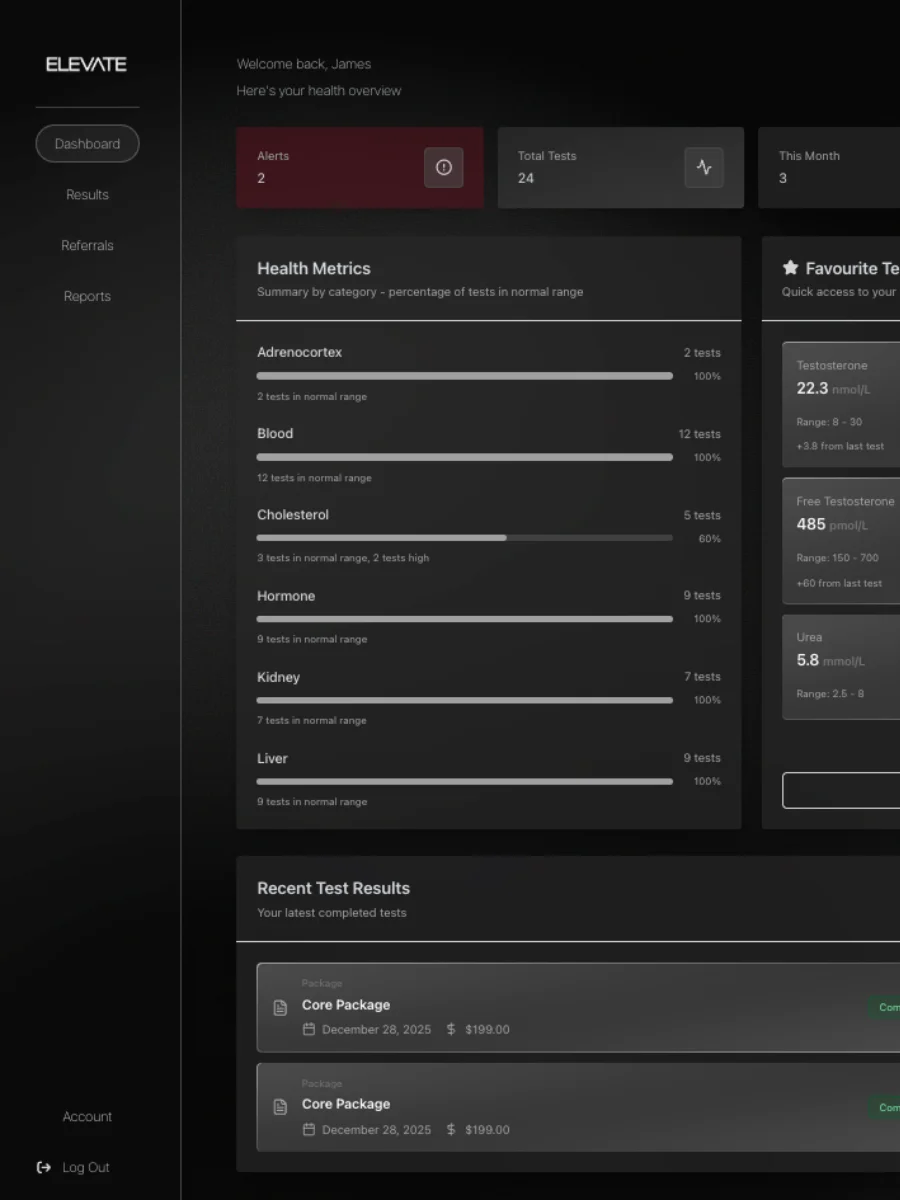Click the document icon on first Core Package
The width and height of the screenshot is (900, 1200).
tap(281, 1007)
